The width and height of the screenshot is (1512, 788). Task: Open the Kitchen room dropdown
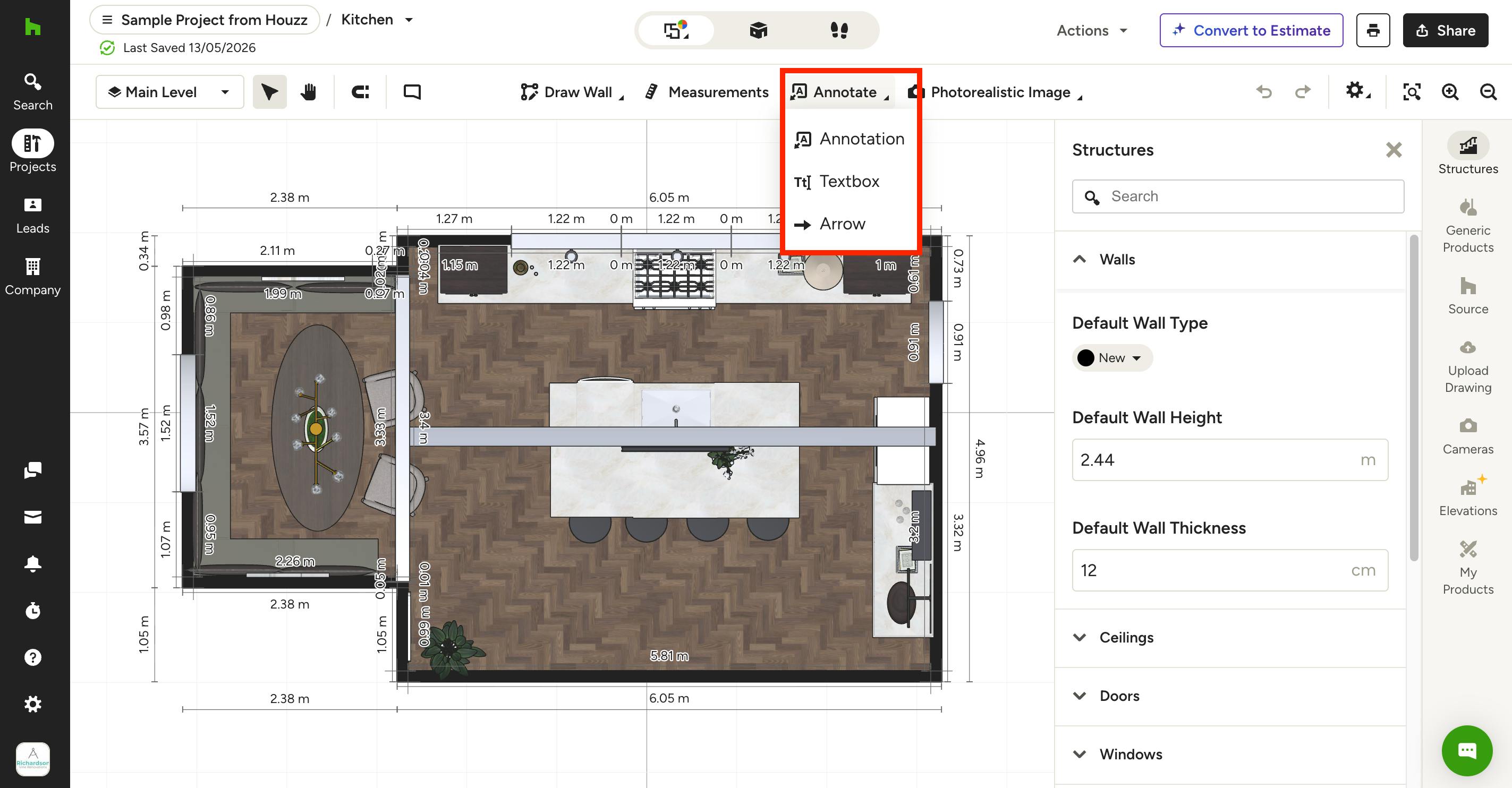click(377, 20)
